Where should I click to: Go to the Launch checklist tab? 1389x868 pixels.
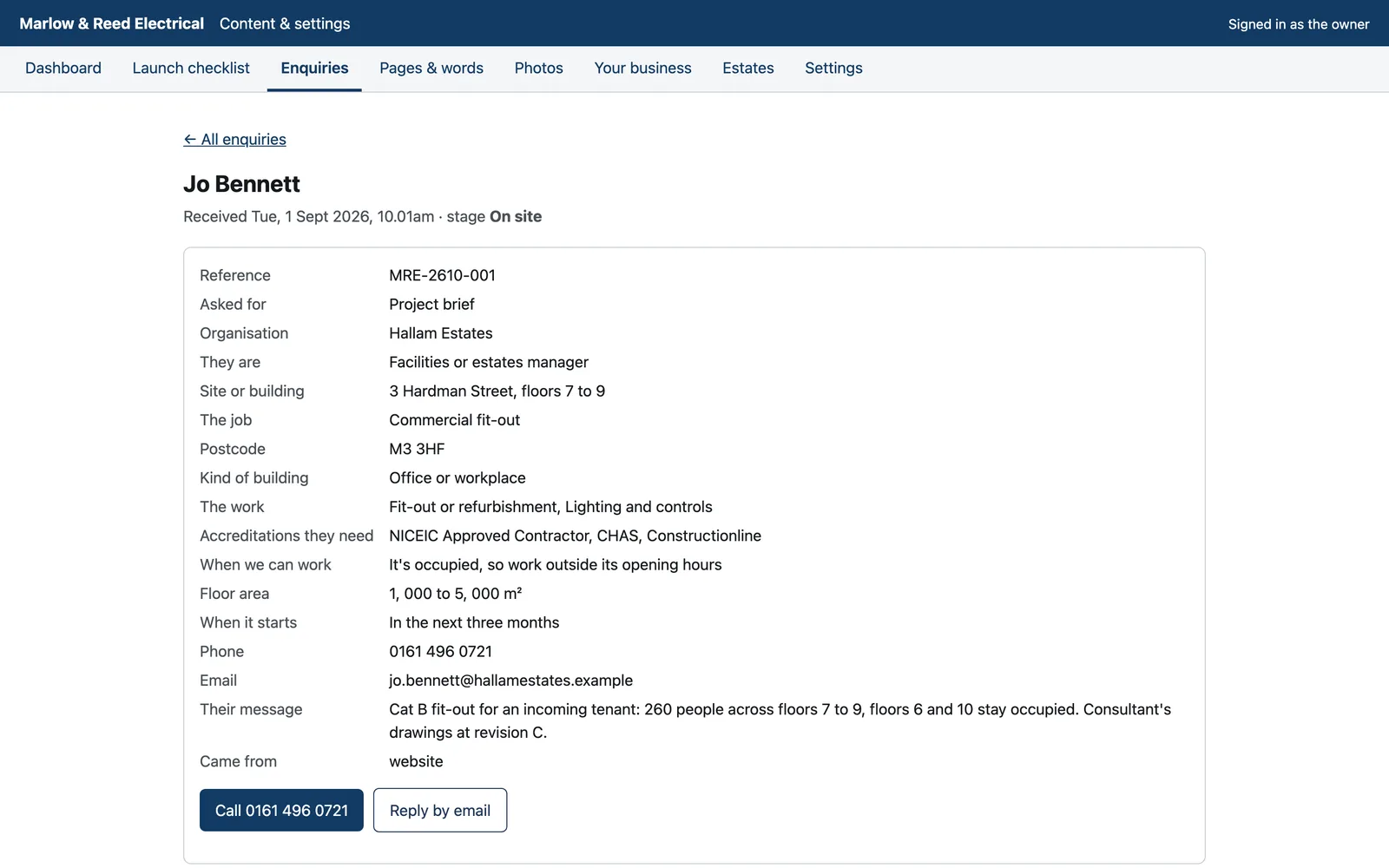[x=191, y=68]
